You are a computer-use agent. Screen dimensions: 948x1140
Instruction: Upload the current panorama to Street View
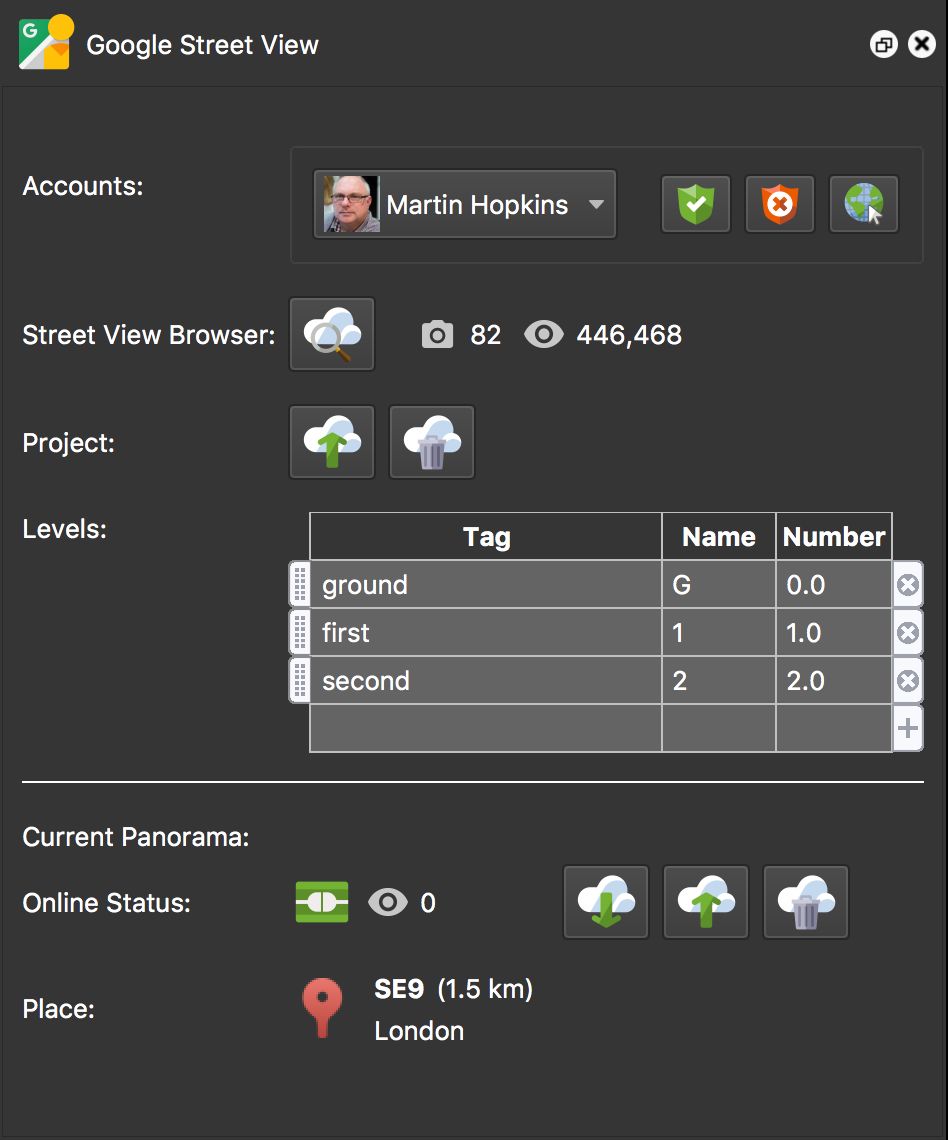[x=705, y=901]
